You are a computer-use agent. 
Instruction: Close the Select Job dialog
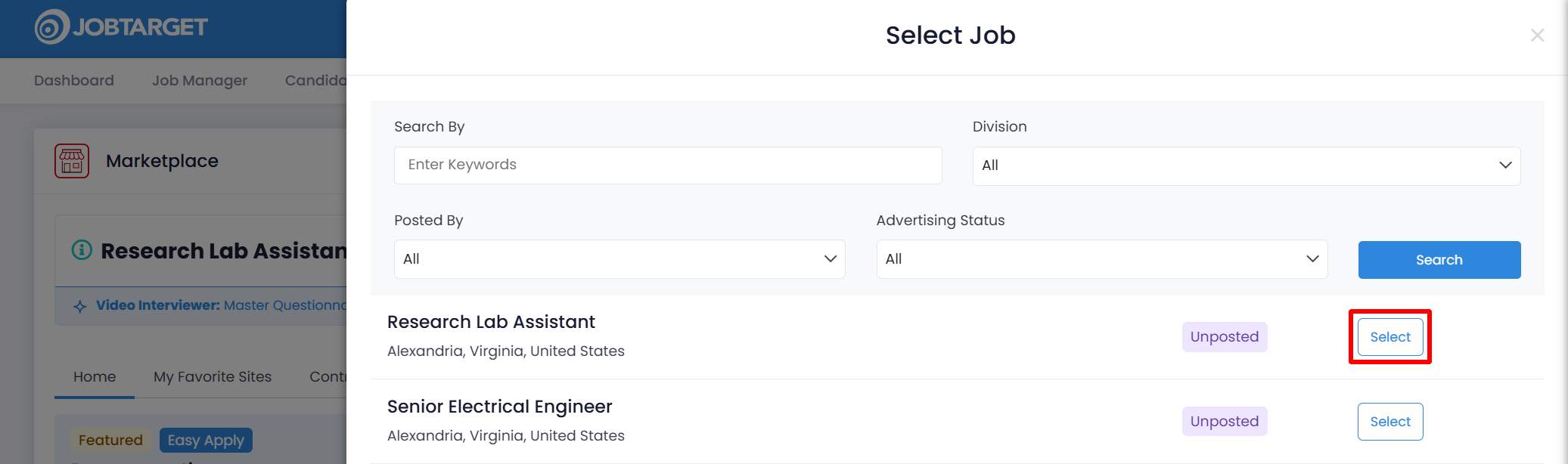[x=1537, y=36]
